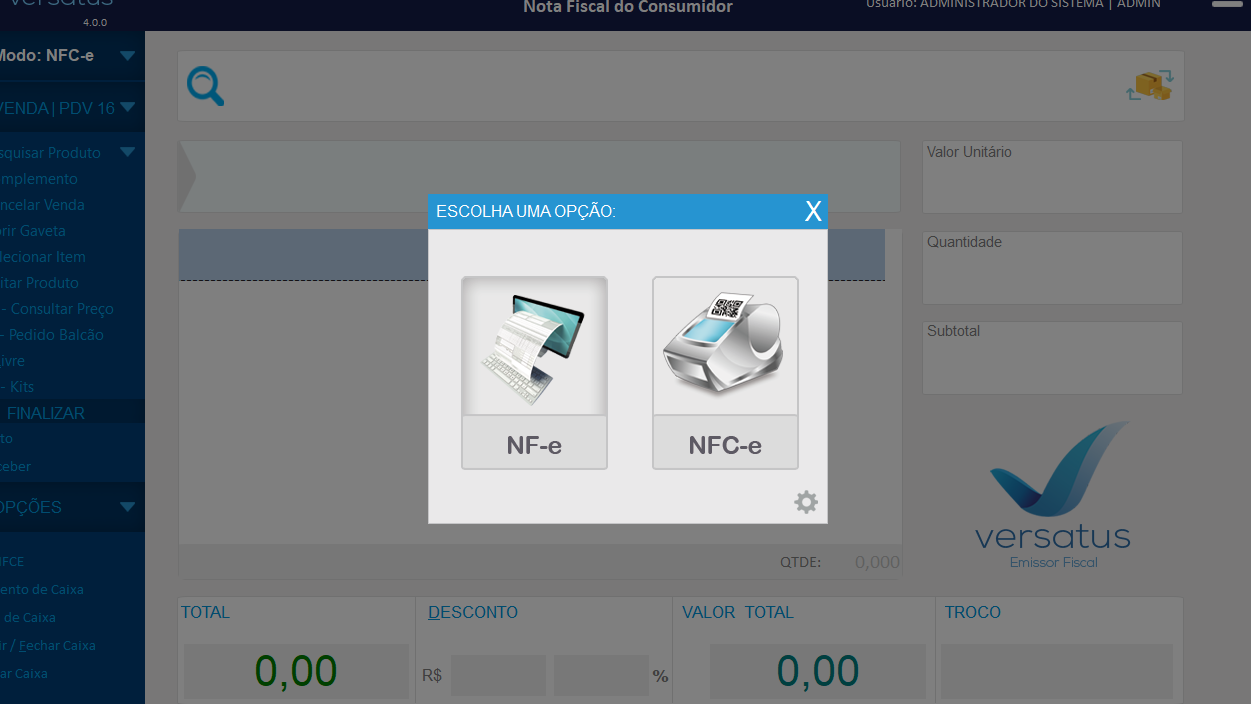
Task: Select Consultar Preço in the sidebar
Action: [60, 309]
